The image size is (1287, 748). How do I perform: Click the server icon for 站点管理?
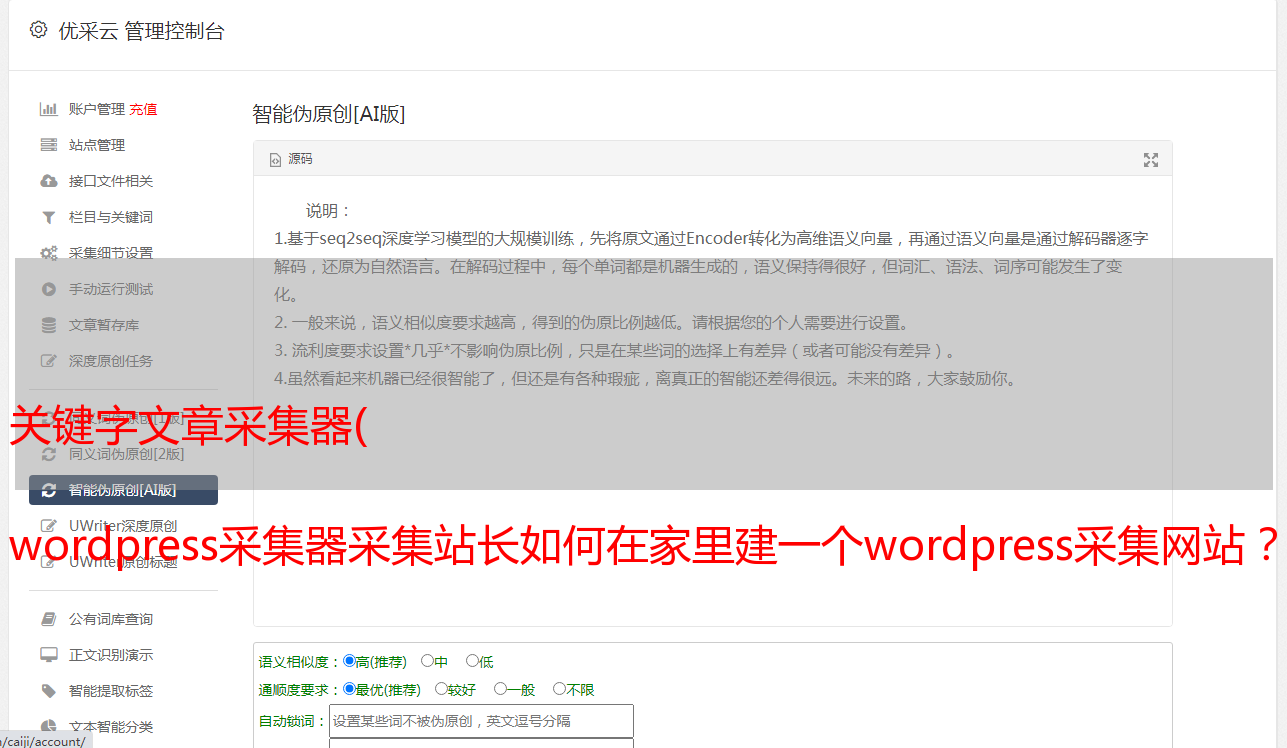pyautogui.click(x=48, y=145)
